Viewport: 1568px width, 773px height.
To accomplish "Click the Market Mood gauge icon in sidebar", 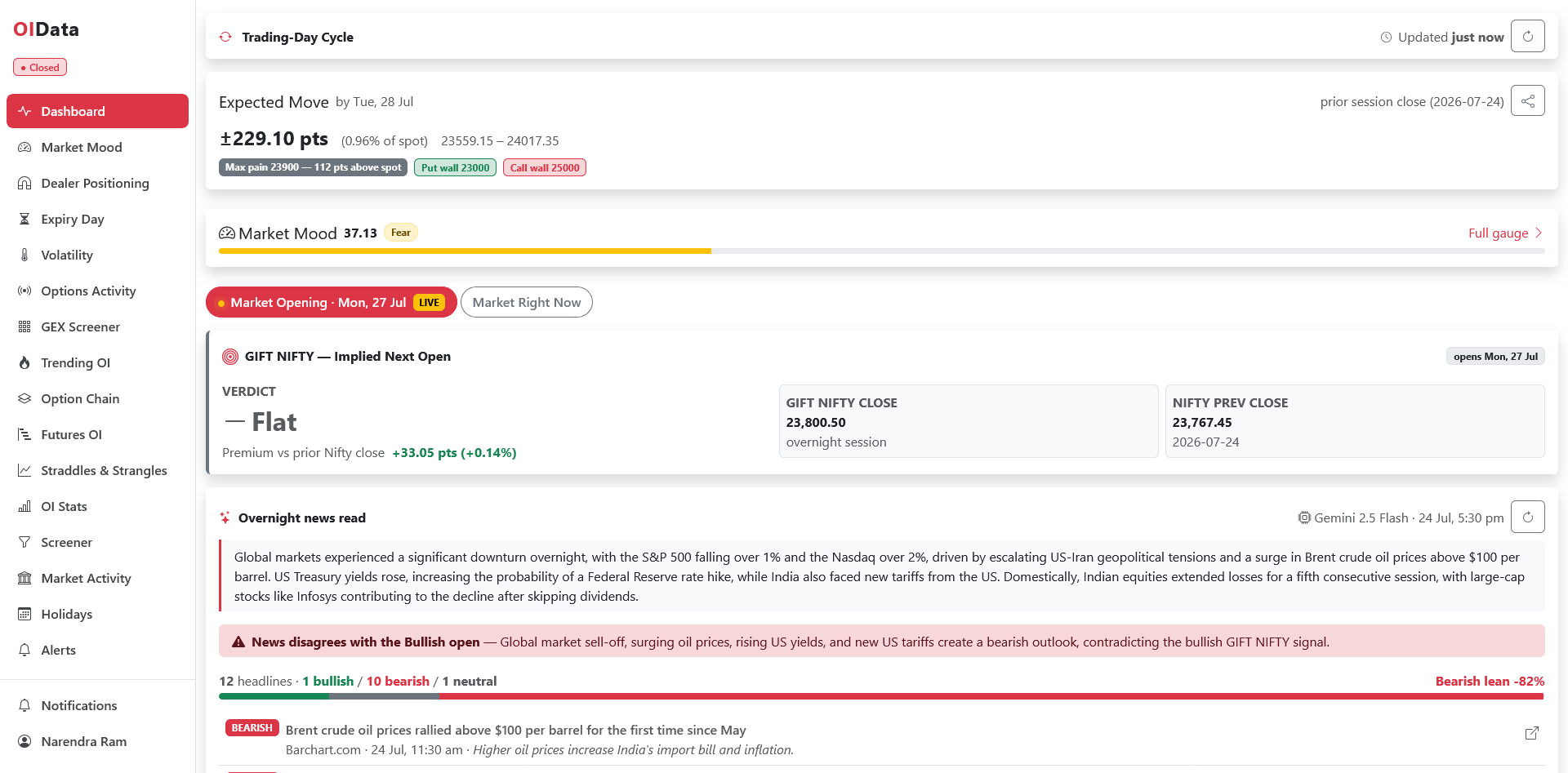I will pyautogui.click(x=24, y=147).
